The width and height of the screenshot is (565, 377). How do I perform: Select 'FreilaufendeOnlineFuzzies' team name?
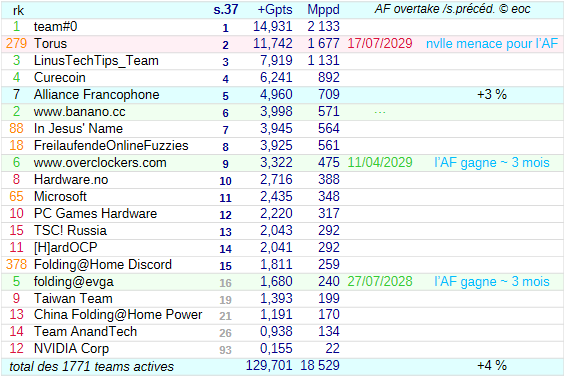[x=111, y=146]
